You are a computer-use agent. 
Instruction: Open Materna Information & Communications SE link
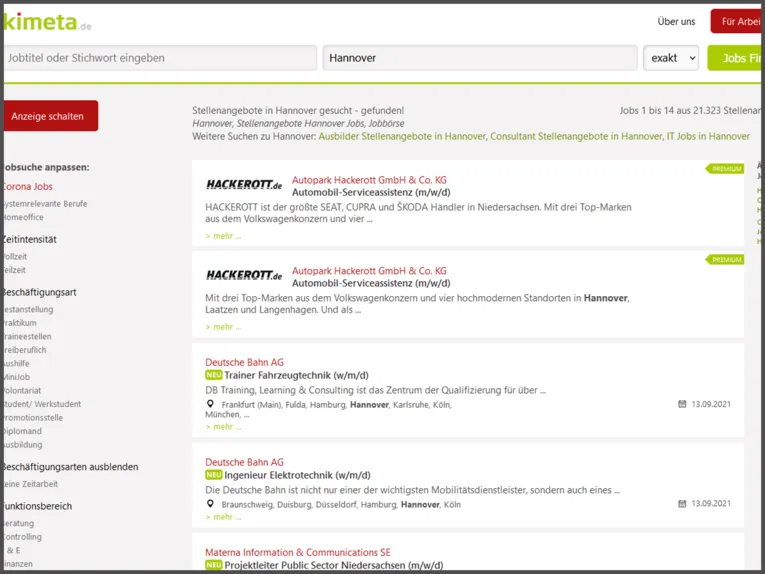coord(298,553)
